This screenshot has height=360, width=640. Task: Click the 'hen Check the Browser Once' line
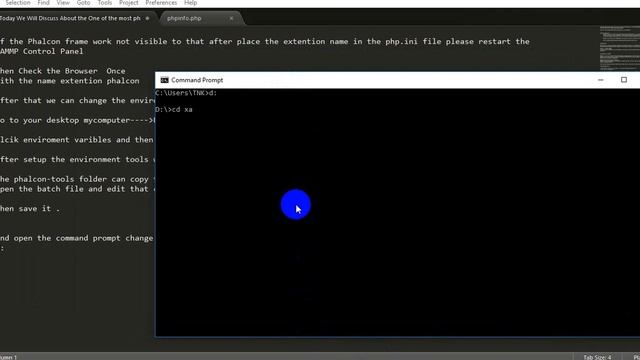pos(62,71)
